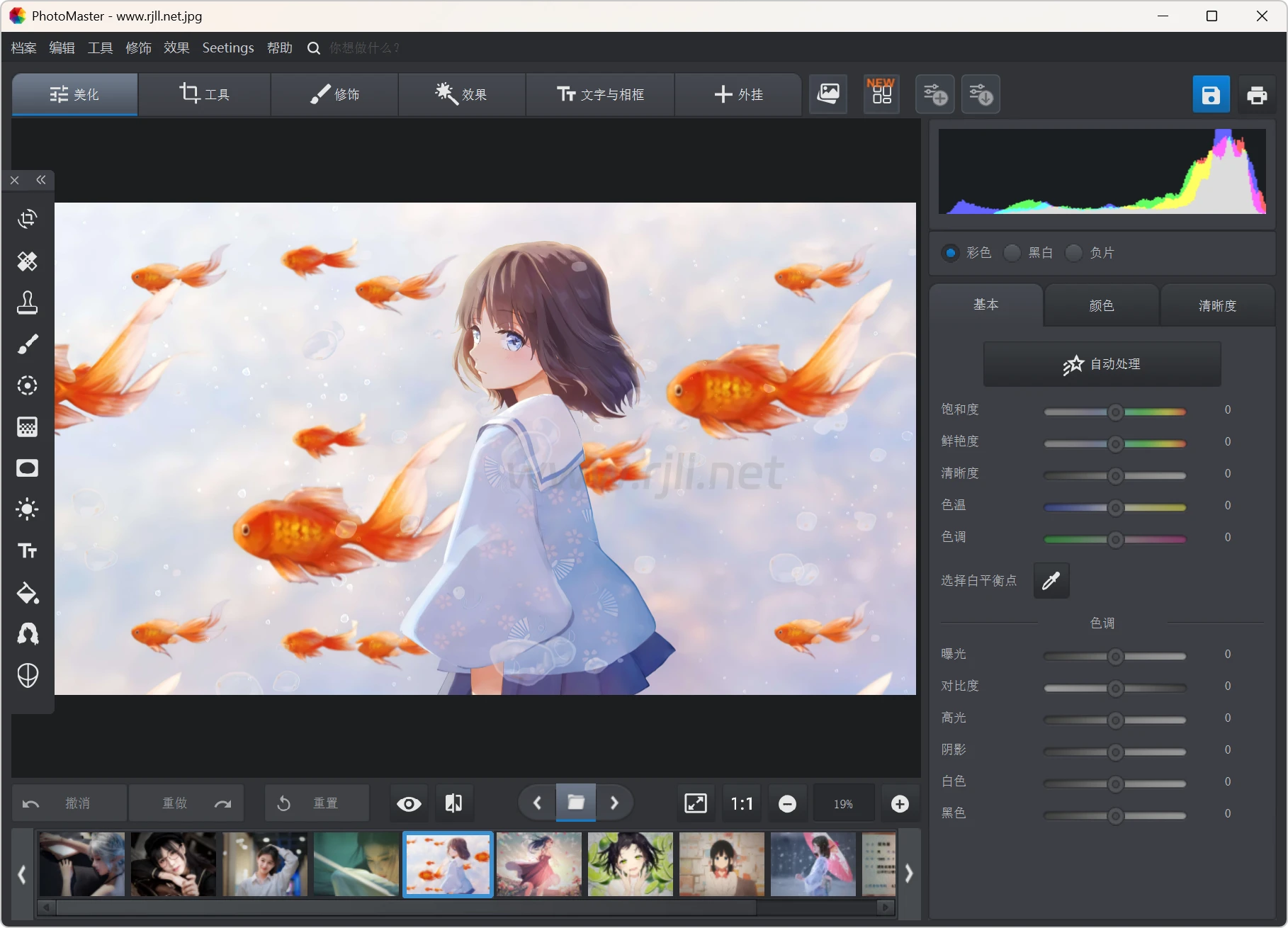Image resolution: width=1288 pixels, height=928 pixels.
Task: Select the 负片 radio option
Action: [x=1074, y=253]
